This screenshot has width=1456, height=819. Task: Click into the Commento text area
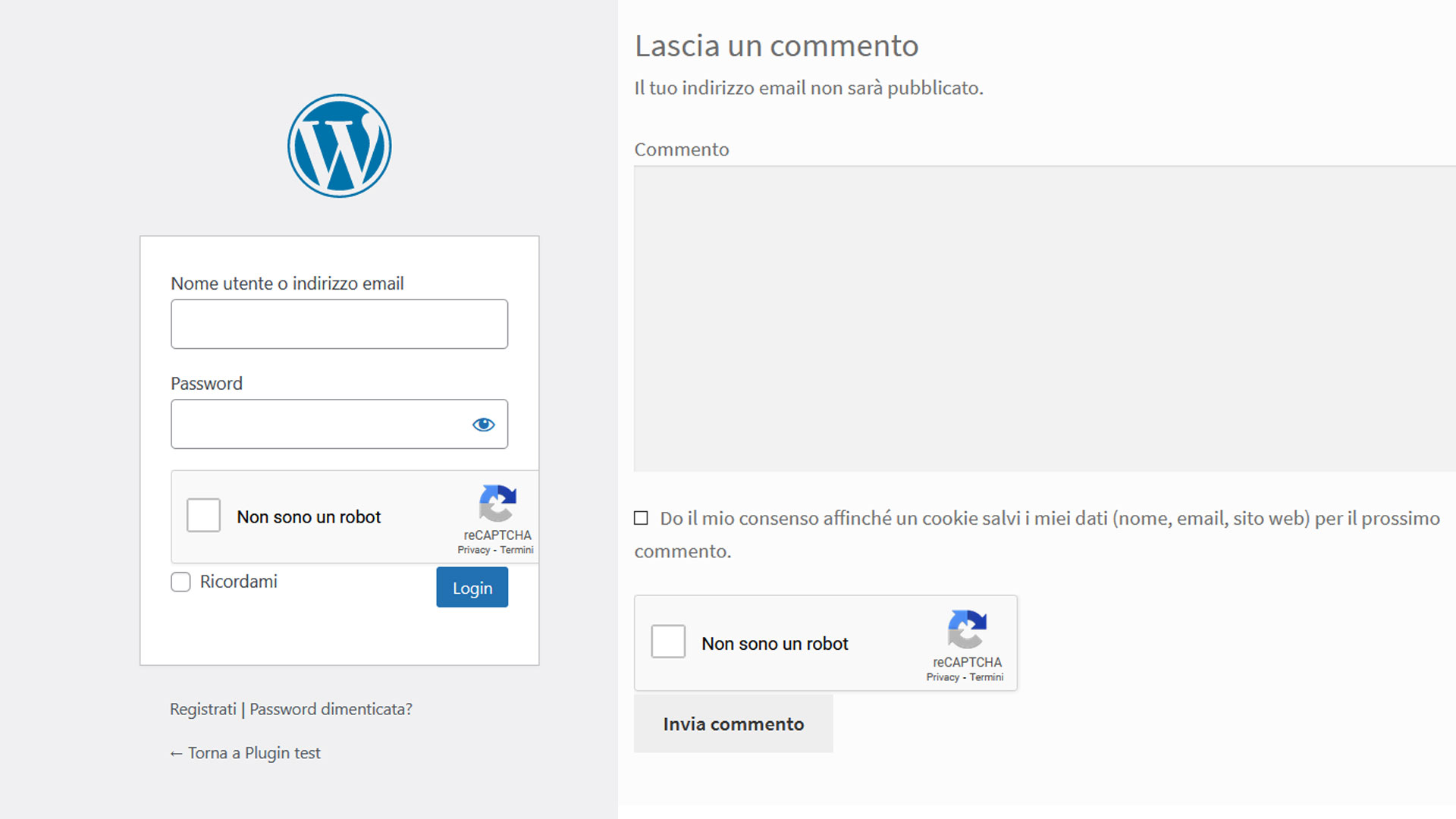1043,318
